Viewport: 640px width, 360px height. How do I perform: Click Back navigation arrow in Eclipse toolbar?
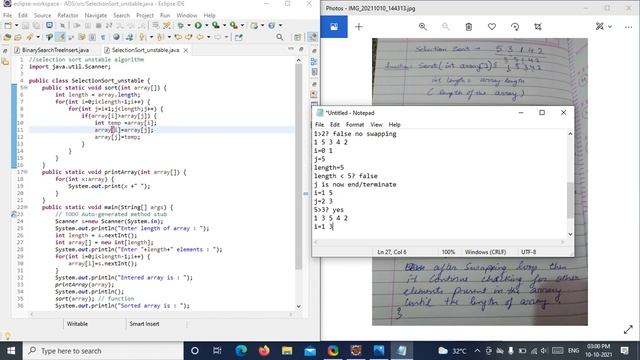200,37
